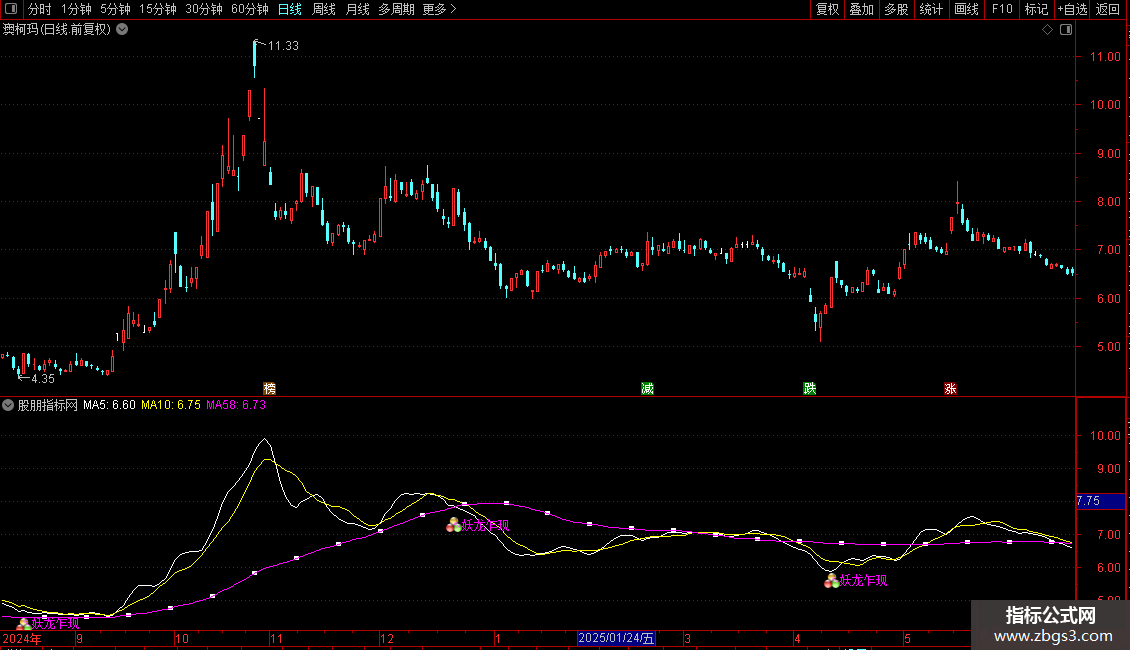Click the MA10: 6.75 indicator value
1130x650 pixels.
click(171, 405)
